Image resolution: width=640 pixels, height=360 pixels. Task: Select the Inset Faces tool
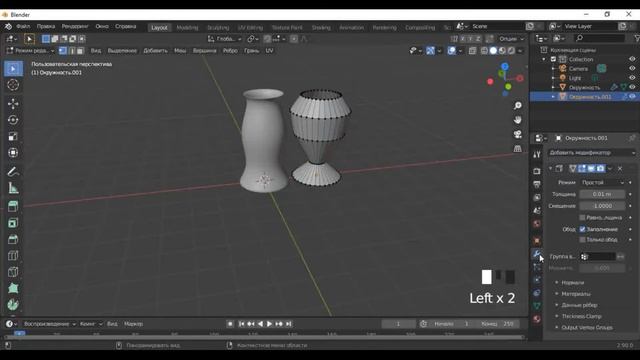click(x=13, y=223)
